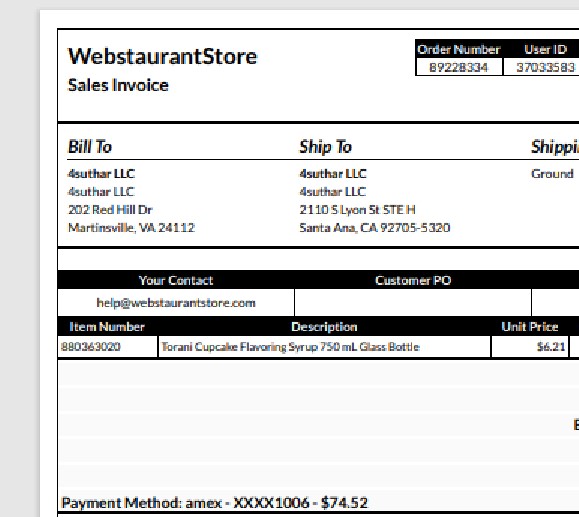Viewport: 579px width, 517px height.
Task: Select user ID value 37033583
Action: tap(545, 67)
